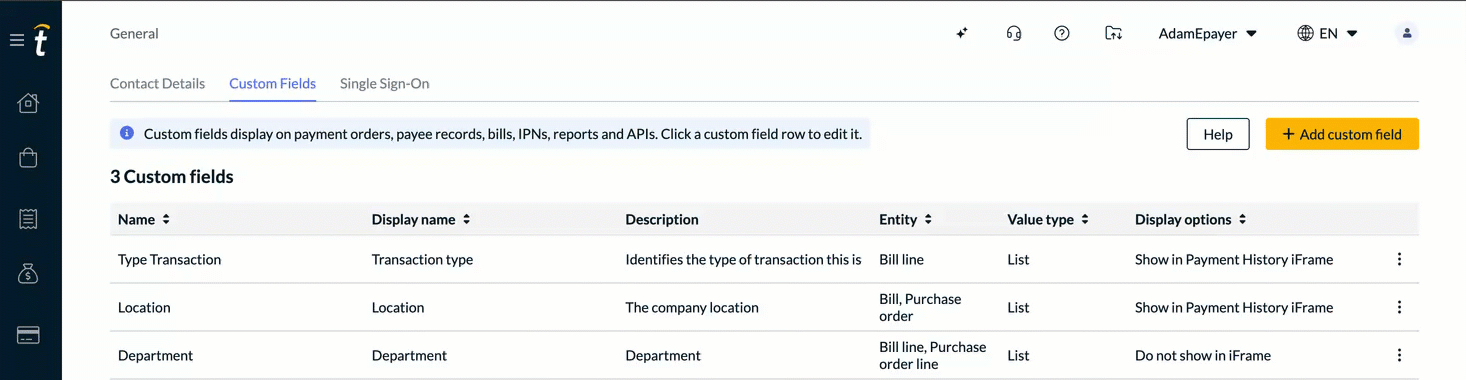Click 'The company location' description cell
Image resolution: width=1466 pixels, height=380 pixels.
tap(692, 307)
